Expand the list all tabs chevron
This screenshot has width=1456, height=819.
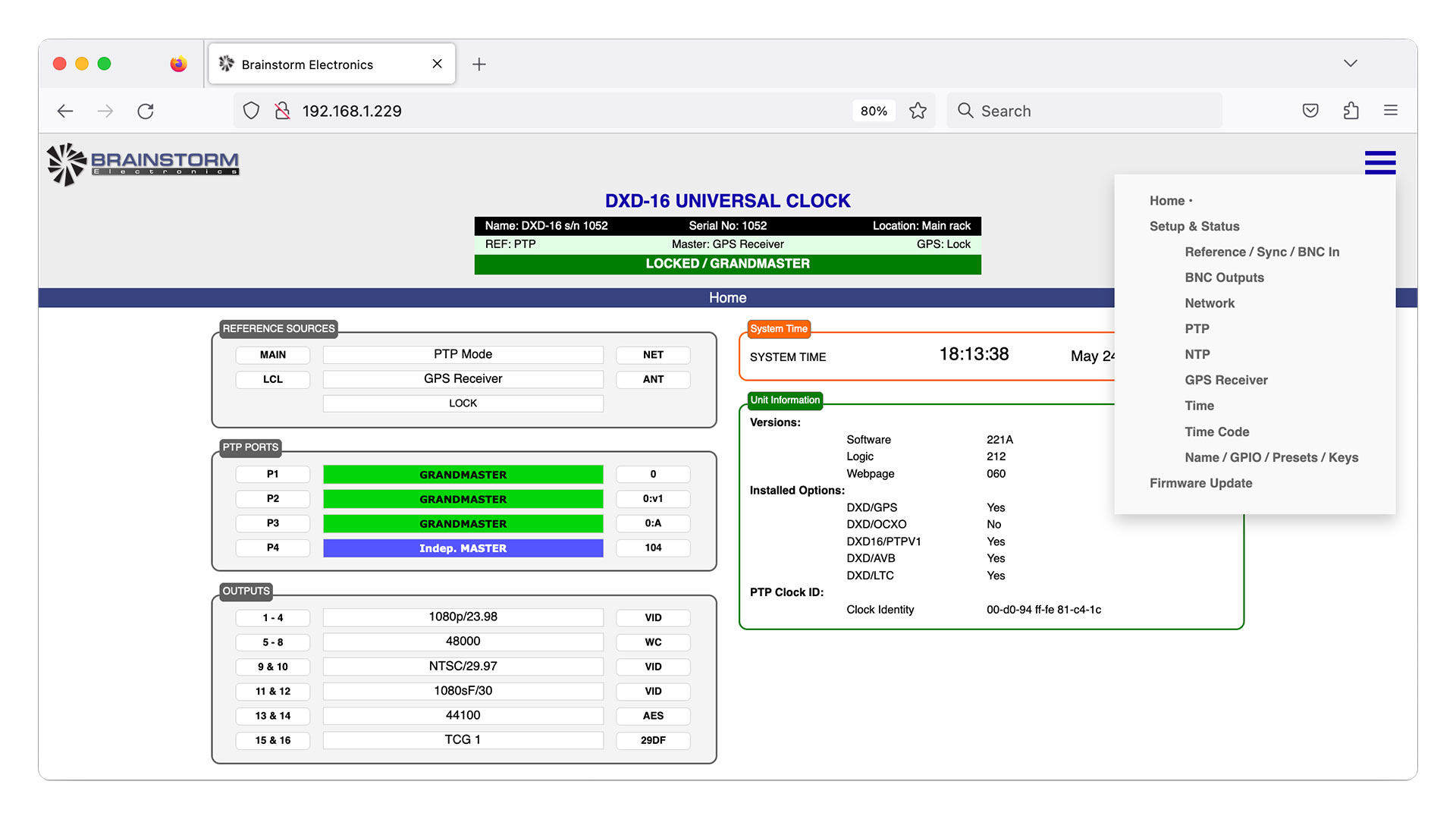click(1351, 63)
